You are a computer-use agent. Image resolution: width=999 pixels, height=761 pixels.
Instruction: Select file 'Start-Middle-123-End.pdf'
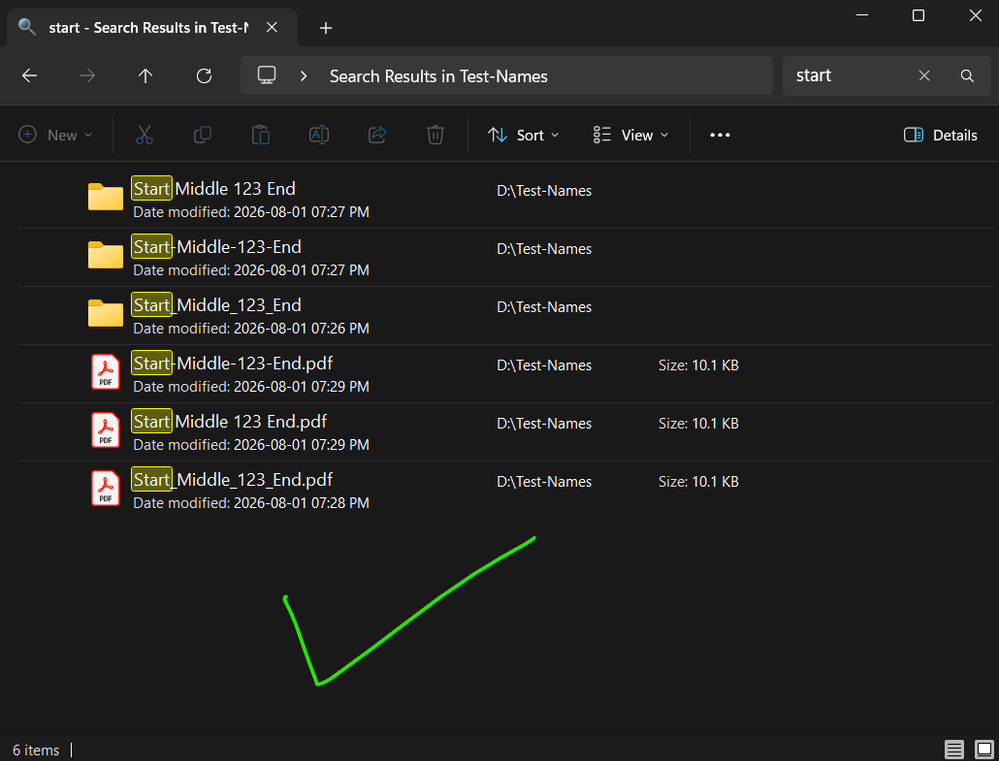click(x=506, y=373)
